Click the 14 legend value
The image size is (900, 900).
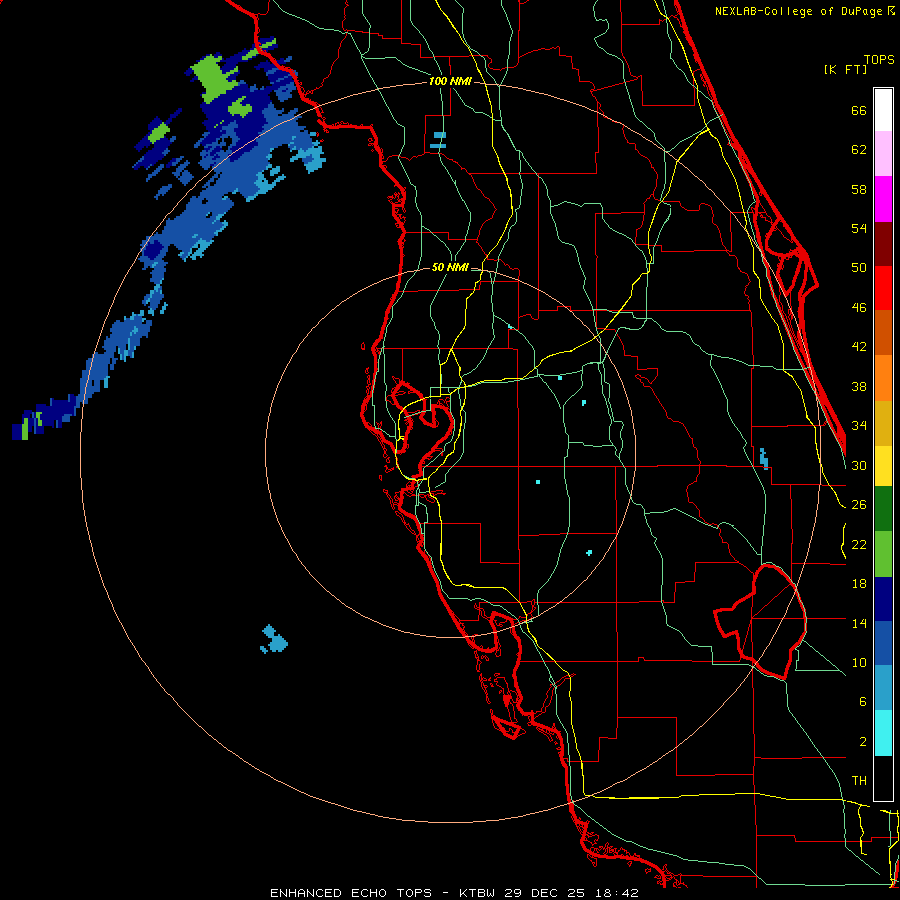click(859, 623)
